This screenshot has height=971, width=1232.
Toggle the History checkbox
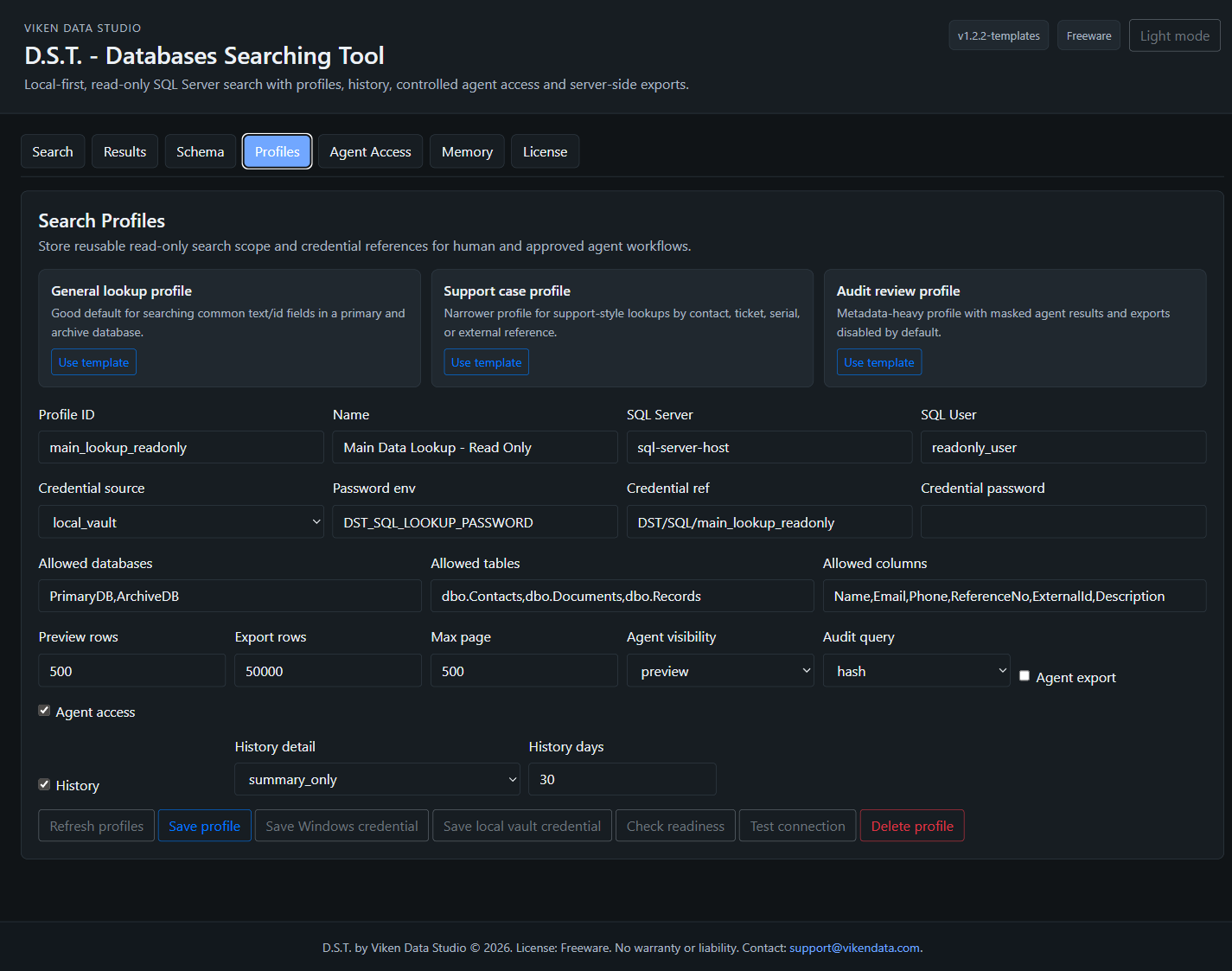[44, 784]
